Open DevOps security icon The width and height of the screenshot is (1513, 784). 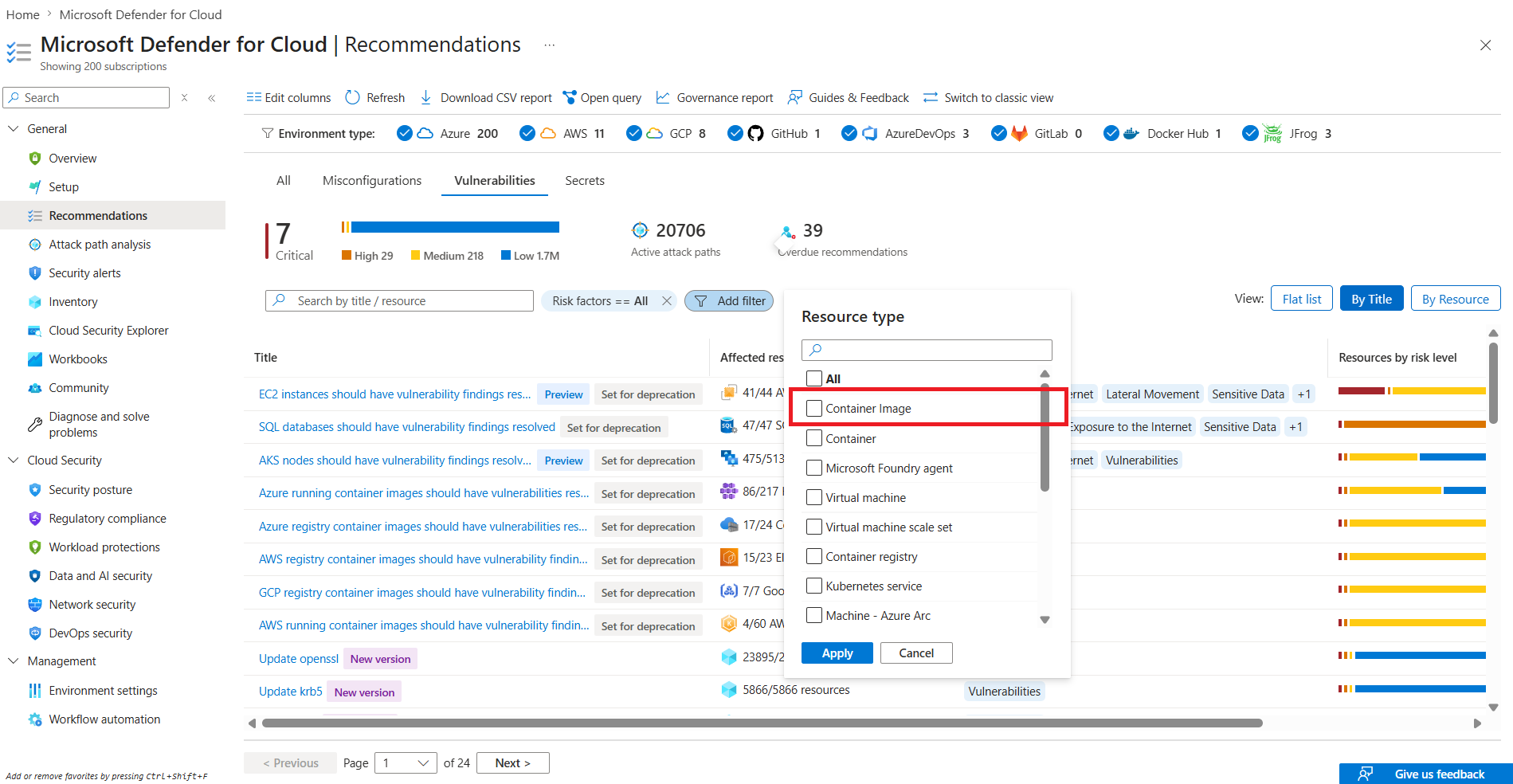(34, 633)
